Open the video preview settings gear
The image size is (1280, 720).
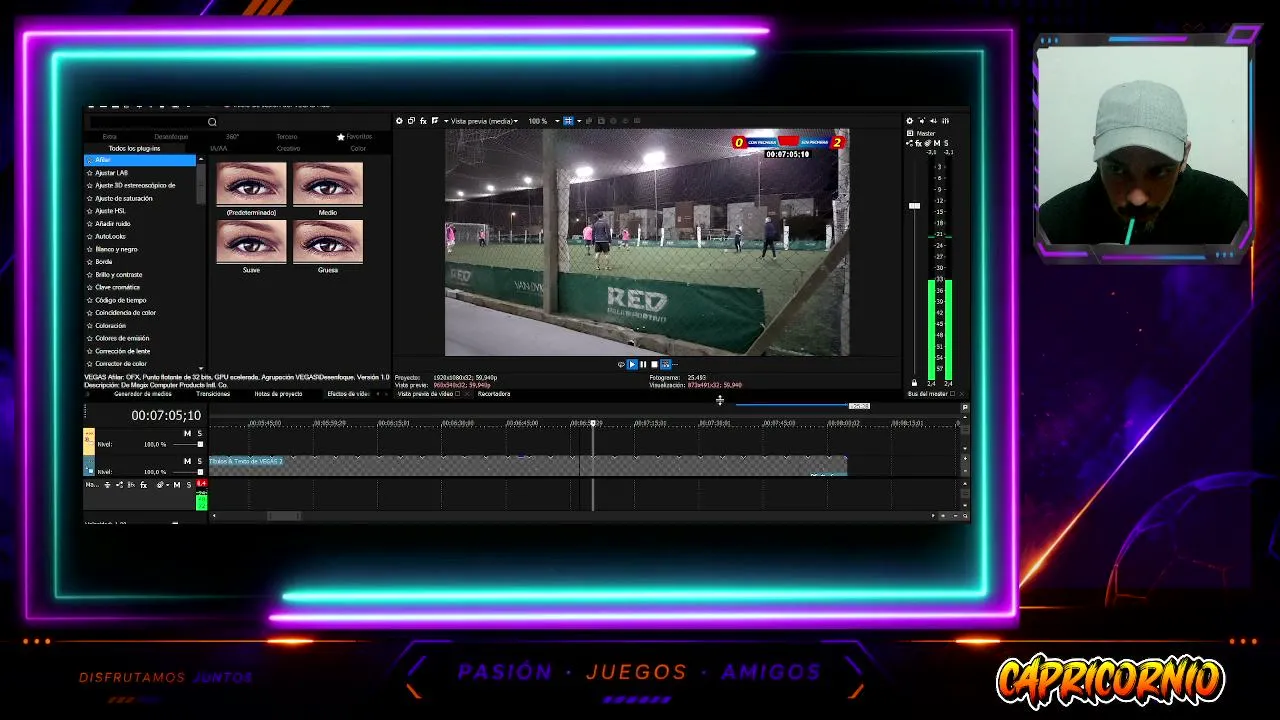pos(399,121)
